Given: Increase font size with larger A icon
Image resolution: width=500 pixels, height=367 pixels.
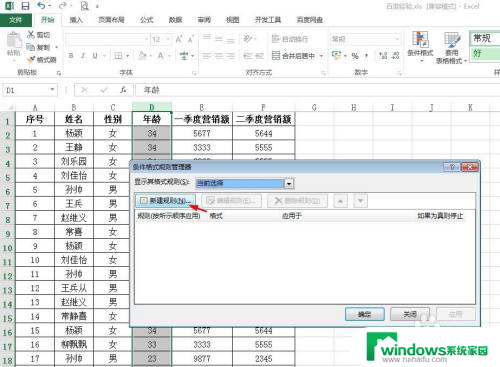Looking at the screenshot, I should click(179, 39).
